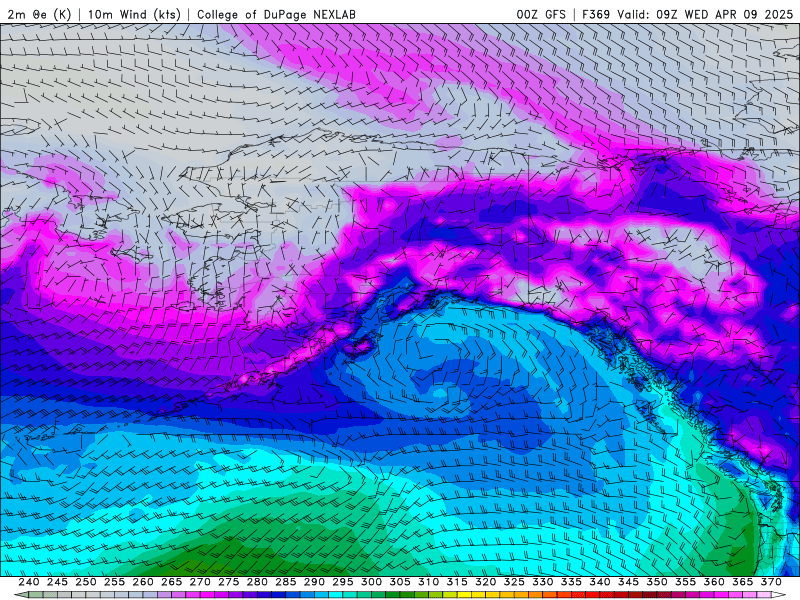800x600 pixels.
Task: Click the 260 value on the color scale
Action: pos(143,582)
